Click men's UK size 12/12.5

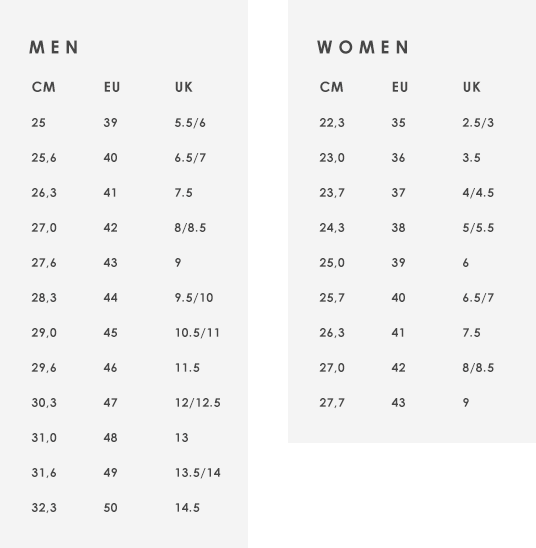[198, 403]
